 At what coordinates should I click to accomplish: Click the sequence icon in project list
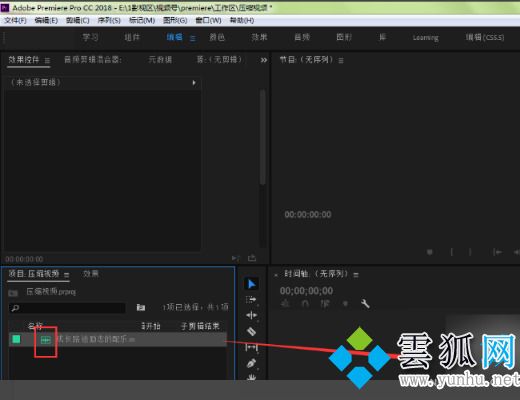click(x=46, y=340)
